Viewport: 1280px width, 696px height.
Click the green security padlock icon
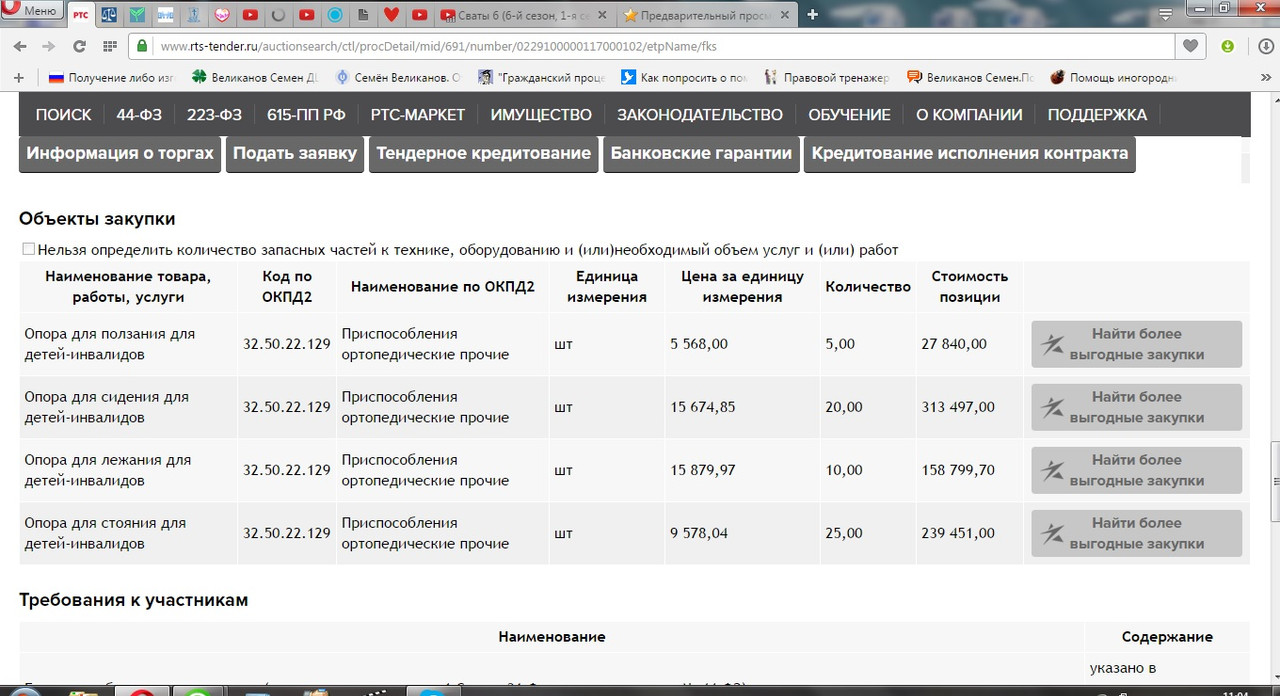click(x=143, y=46)
